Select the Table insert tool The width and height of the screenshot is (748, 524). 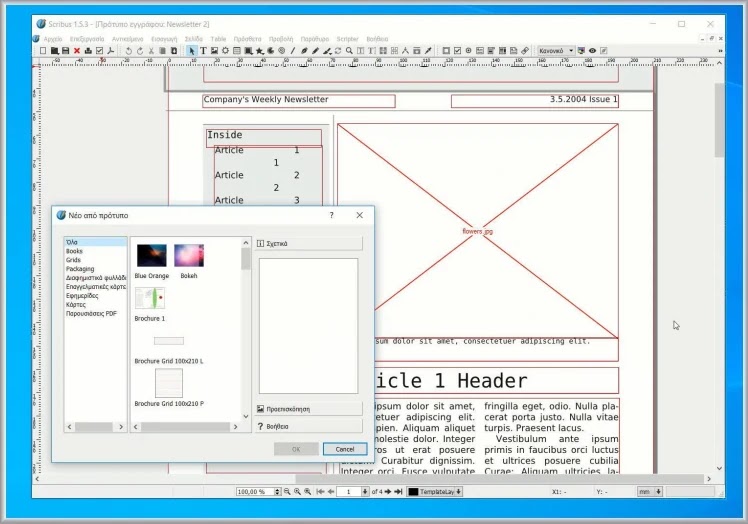click(x=237, y=51)
